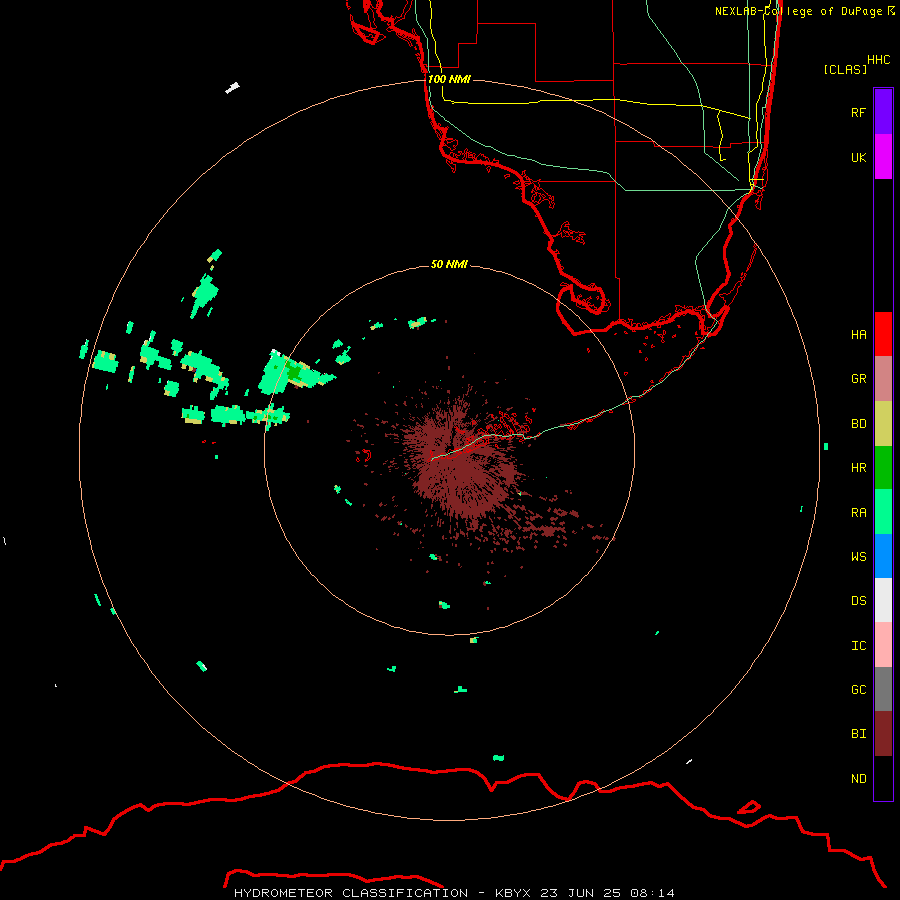Click the KBYX station identifier in footer
This screenshot has height=900, width=900.
pyautogui.click(x=513, y=893)
